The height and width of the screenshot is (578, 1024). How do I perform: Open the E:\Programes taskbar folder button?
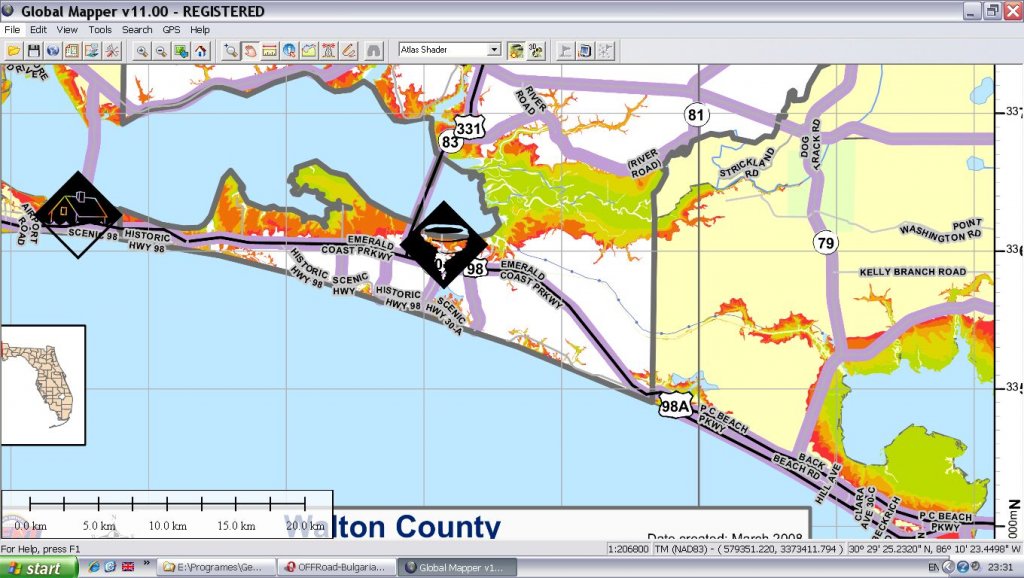(x=216, y=567)
